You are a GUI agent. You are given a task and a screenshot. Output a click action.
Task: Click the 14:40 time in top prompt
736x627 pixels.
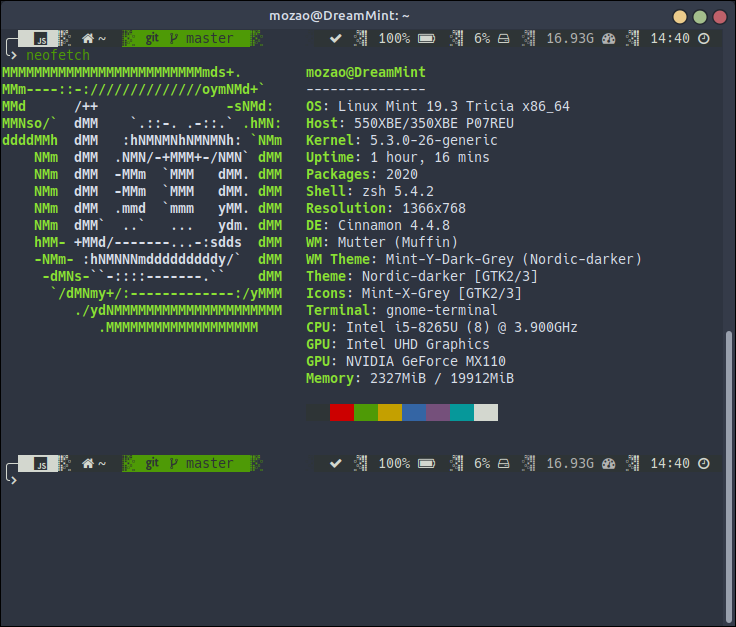tap(670, 38)
